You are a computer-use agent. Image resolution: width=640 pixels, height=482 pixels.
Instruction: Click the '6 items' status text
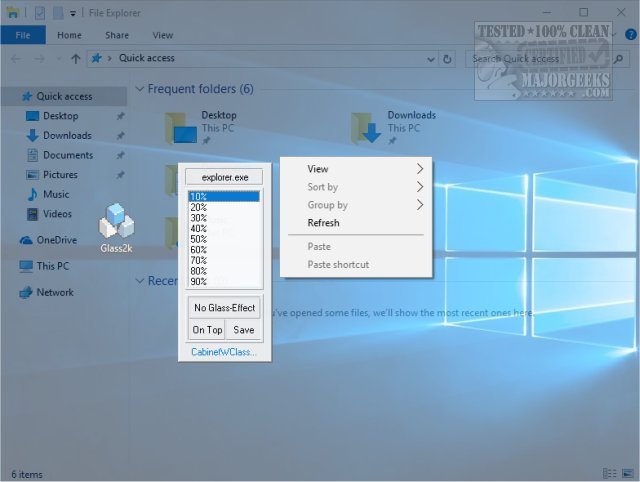[27, 474]
